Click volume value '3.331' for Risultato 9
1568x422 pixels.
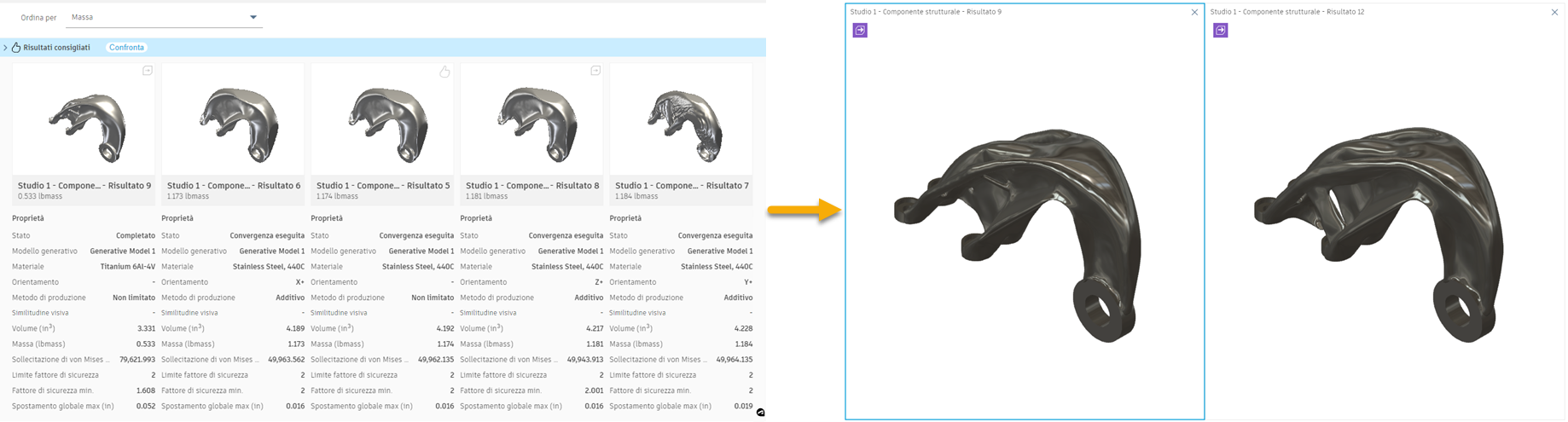click(146, 329)
